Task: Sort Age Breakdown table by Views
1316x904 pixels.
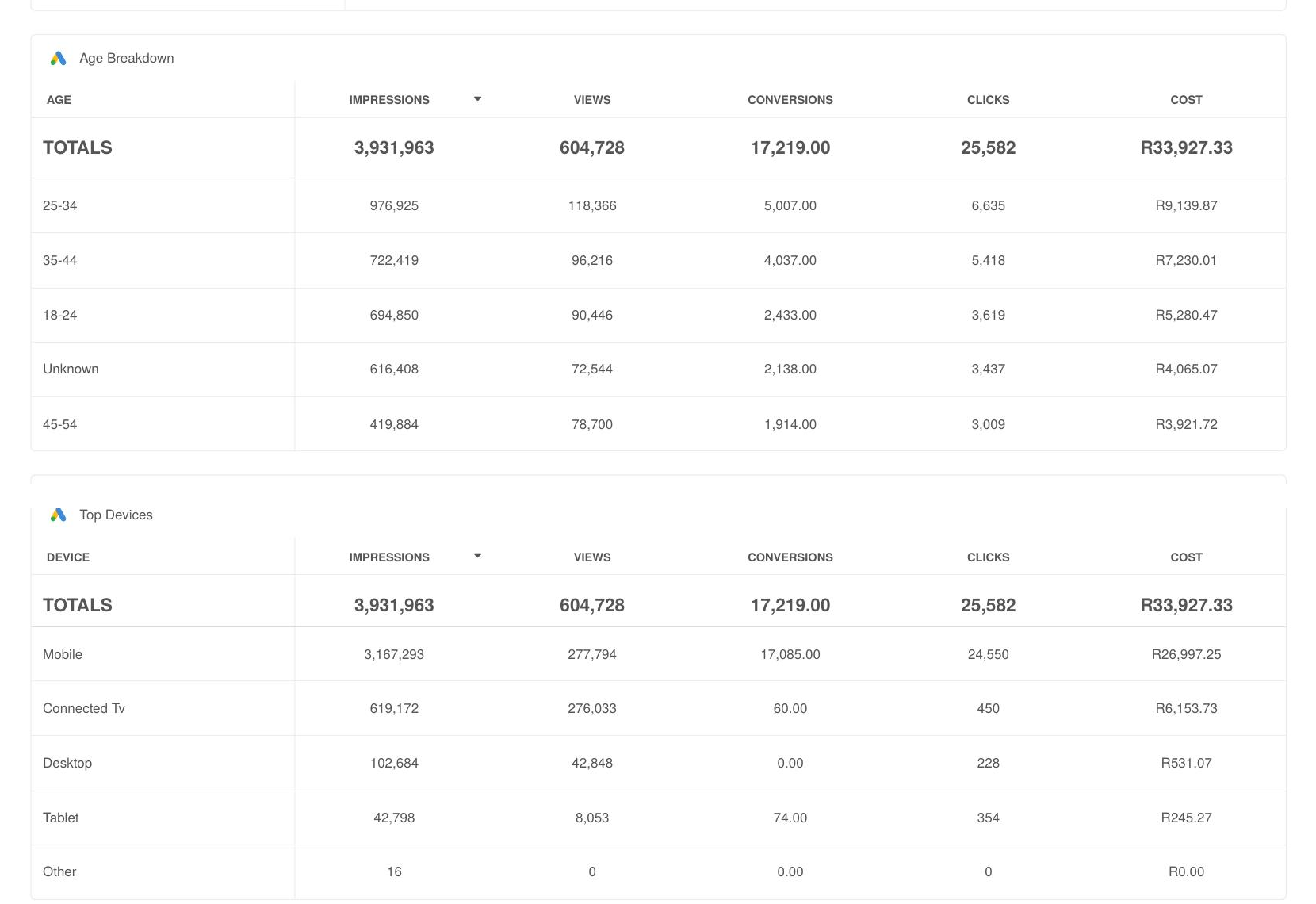Action: point(592,100)
